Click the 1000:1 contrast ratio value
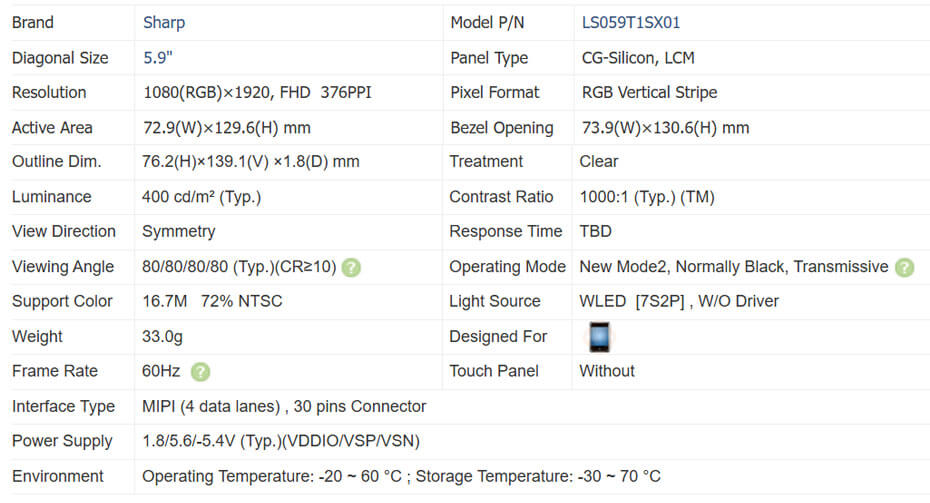Image resolution: width=930 pixels, height=503 pixels. pos(646,197)
